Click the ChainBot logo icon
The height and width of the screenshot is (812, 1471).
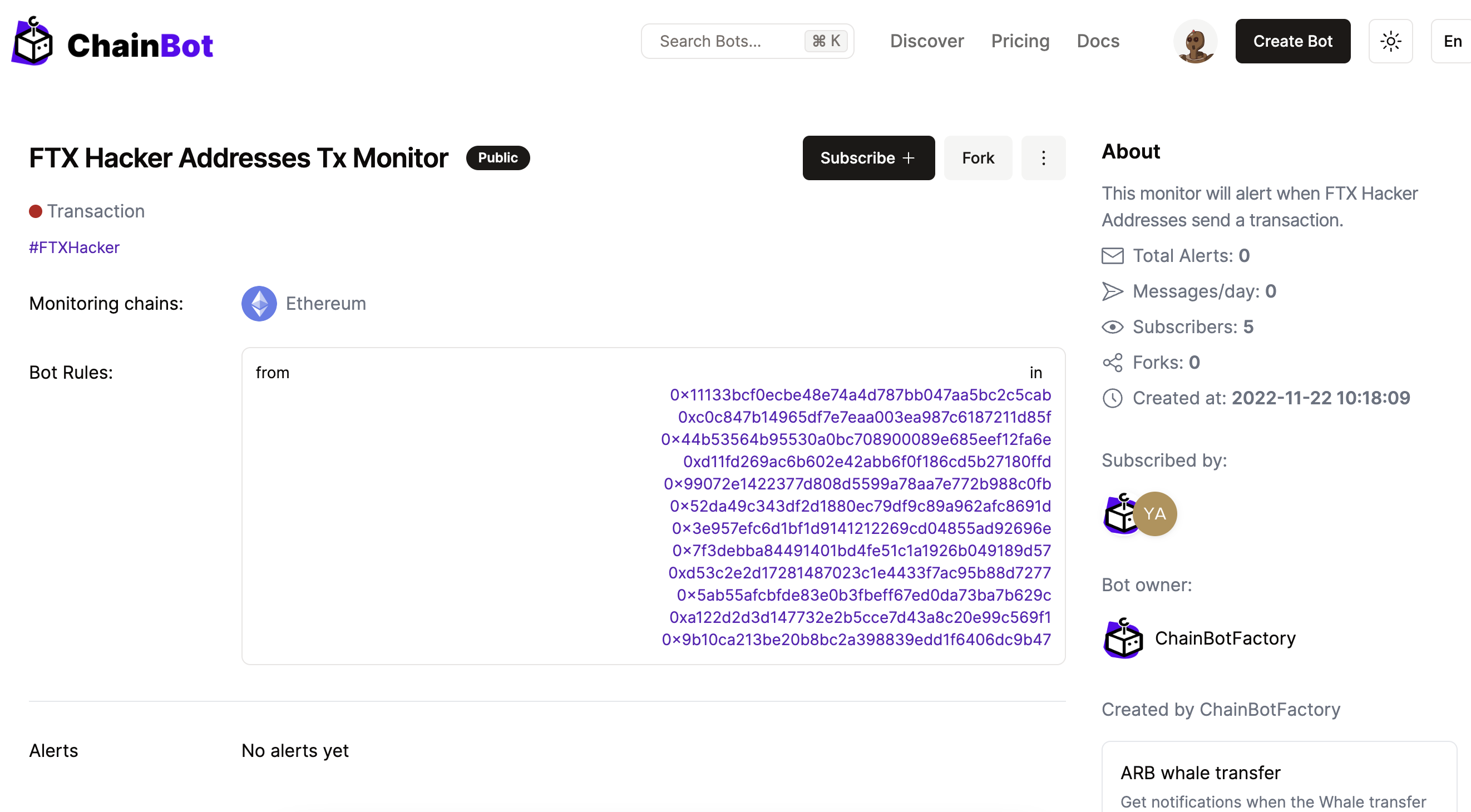coord(33,42)
